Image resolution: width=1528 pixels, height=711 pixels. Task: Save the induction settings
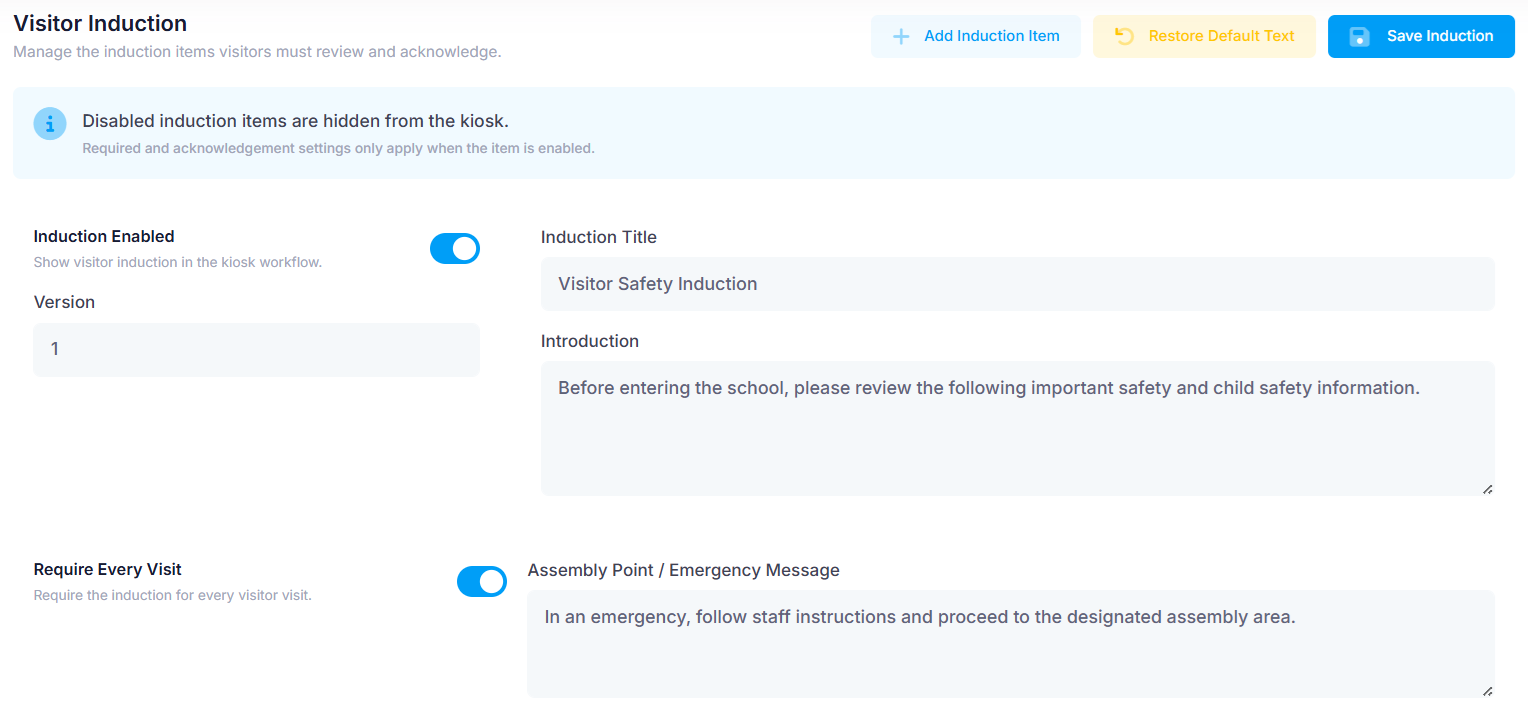[x=1421, y=36]
